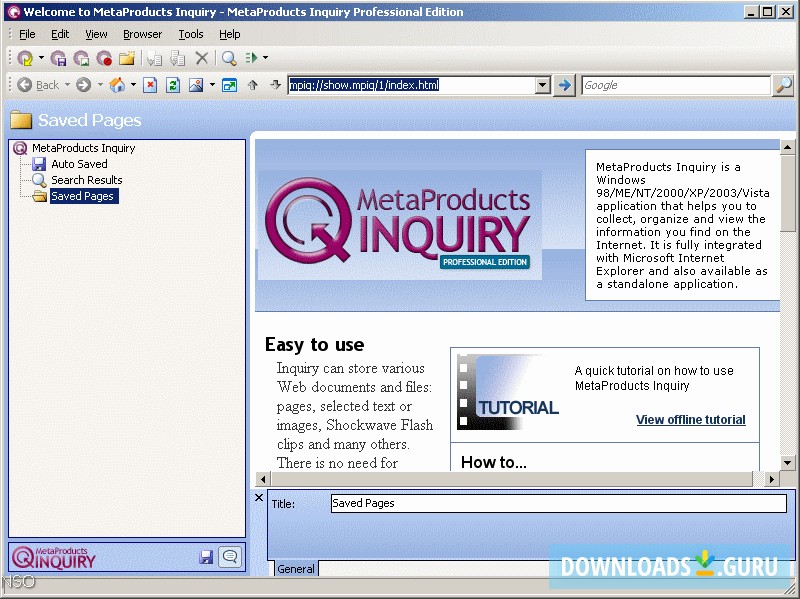Click vertical scrollbar up arrow
Image resolution: width=800 pixels, height=599 pixels.
click(x=787, y=147)
